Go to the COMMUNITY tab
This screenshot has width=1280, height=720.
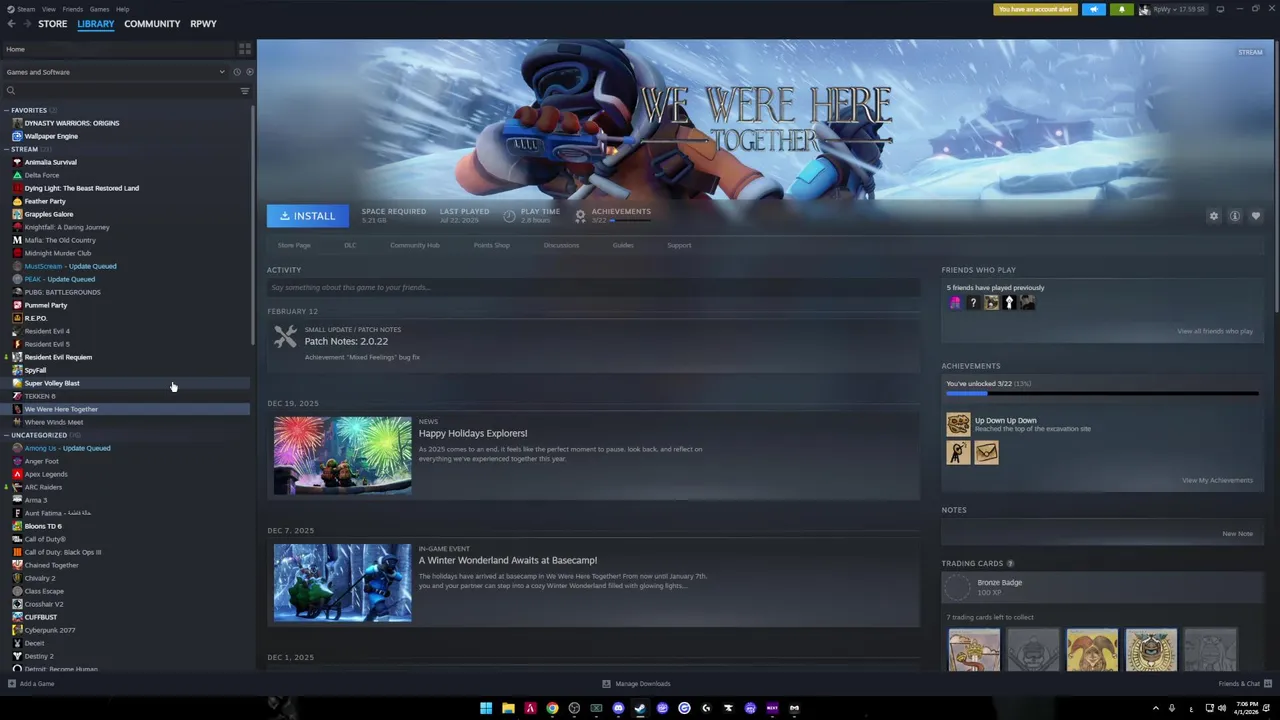(152, 24)
